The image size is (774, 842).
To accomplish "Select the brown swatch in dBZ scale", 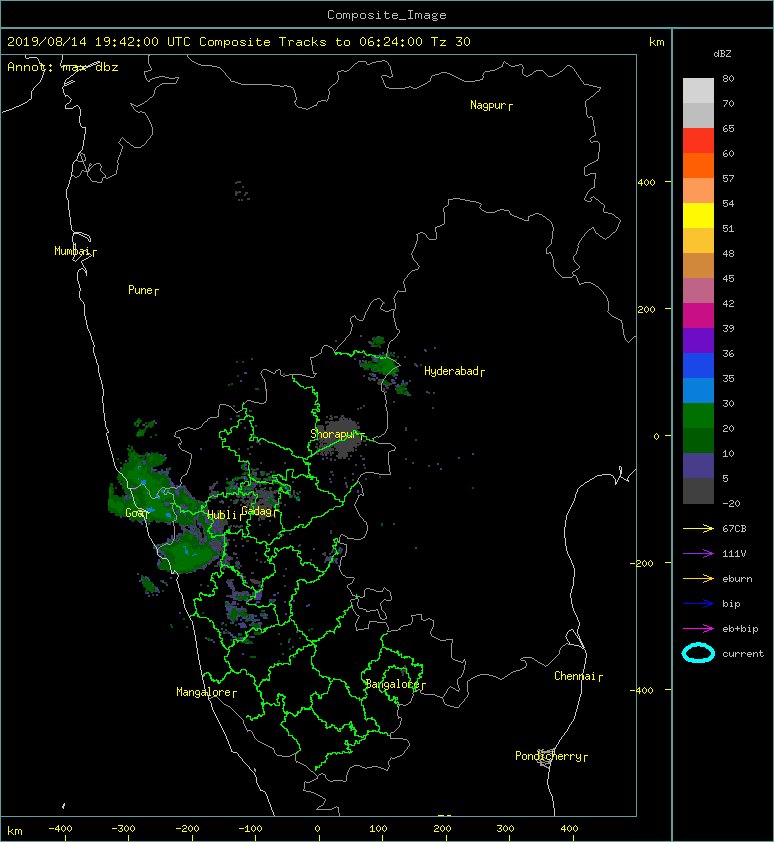I will click(698, 265).
